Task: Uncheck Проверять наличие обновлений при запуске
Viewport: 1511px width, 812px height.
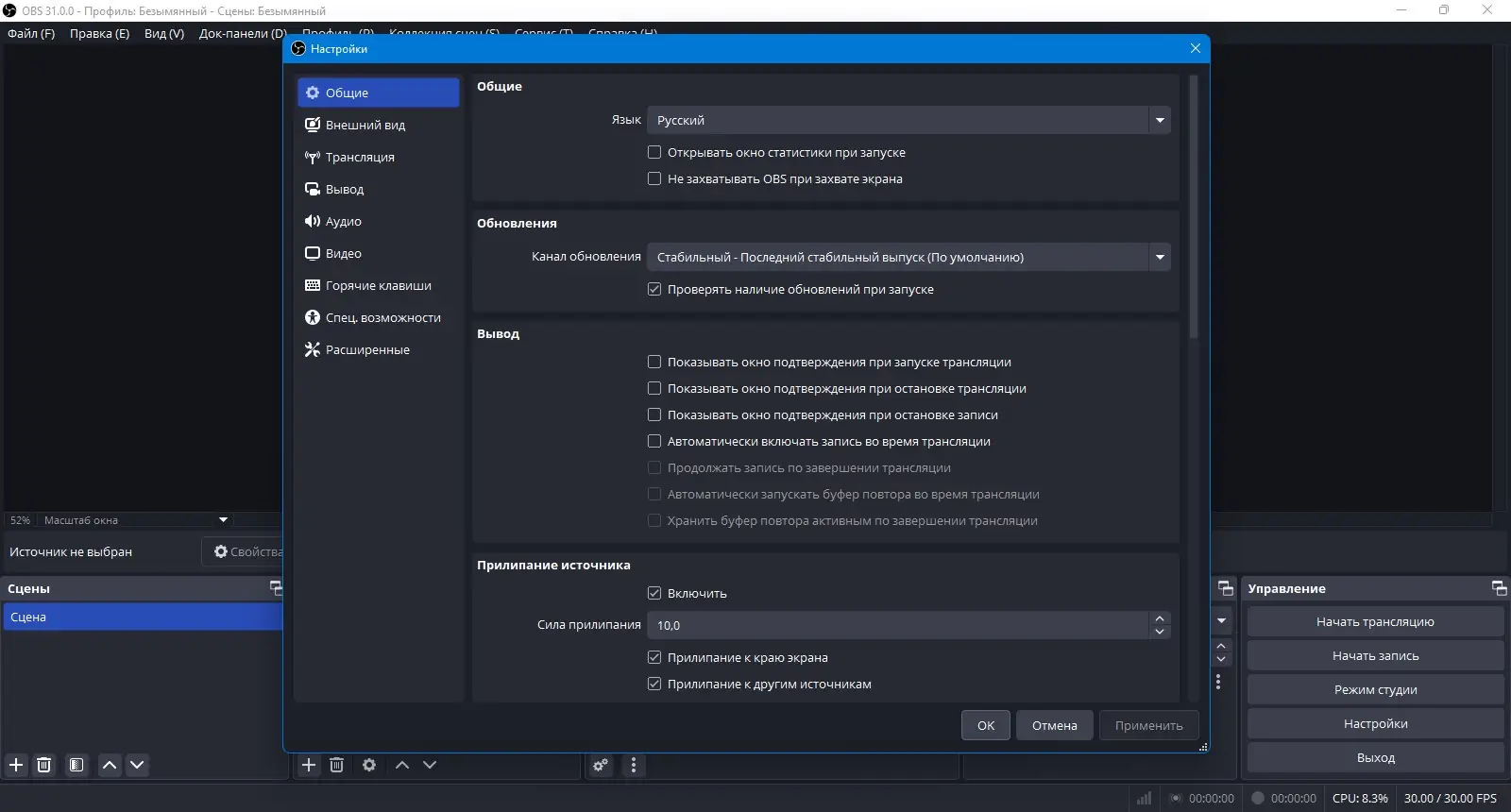Action: coord(654,289)
